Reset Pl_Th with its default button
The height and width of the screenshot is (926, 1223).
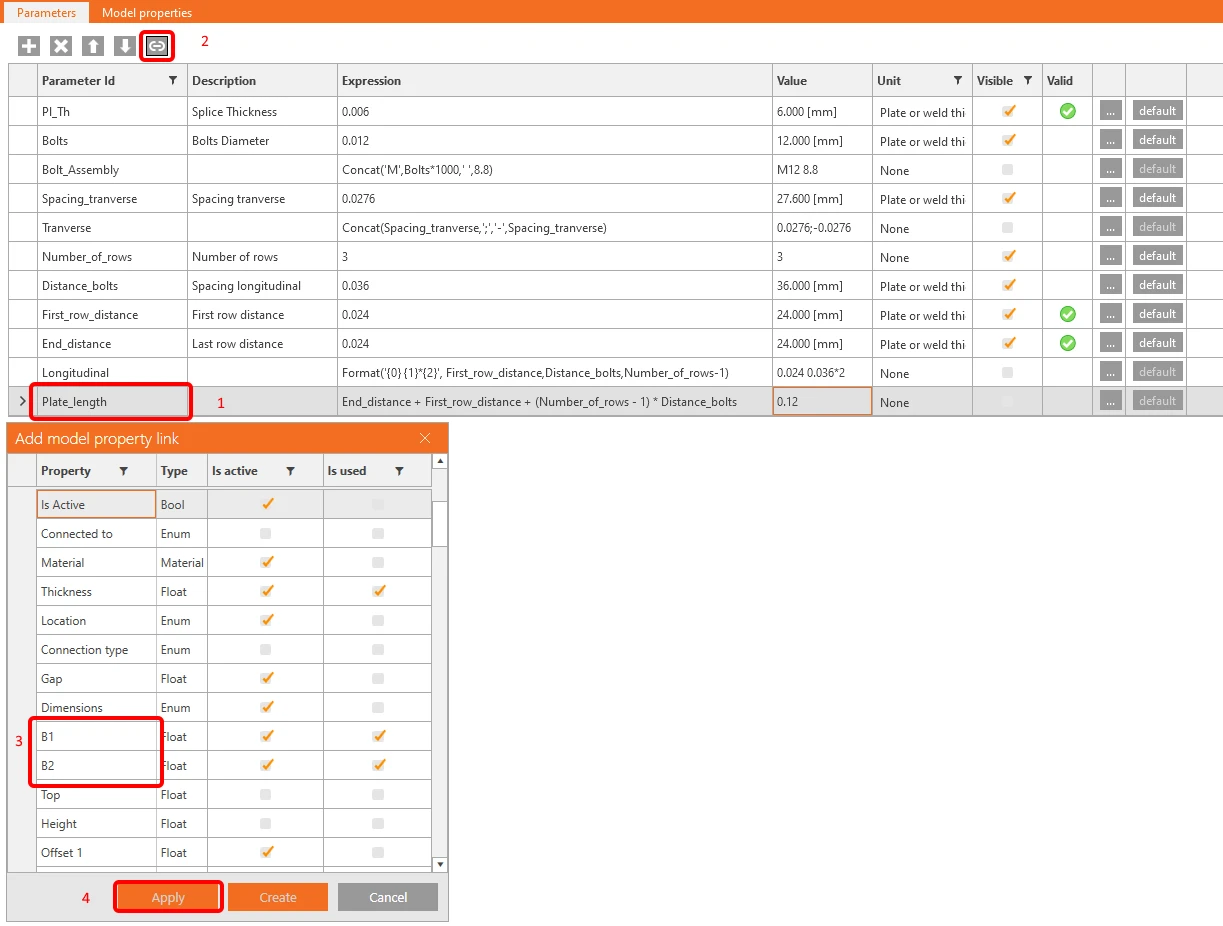tap(1157, 111)
